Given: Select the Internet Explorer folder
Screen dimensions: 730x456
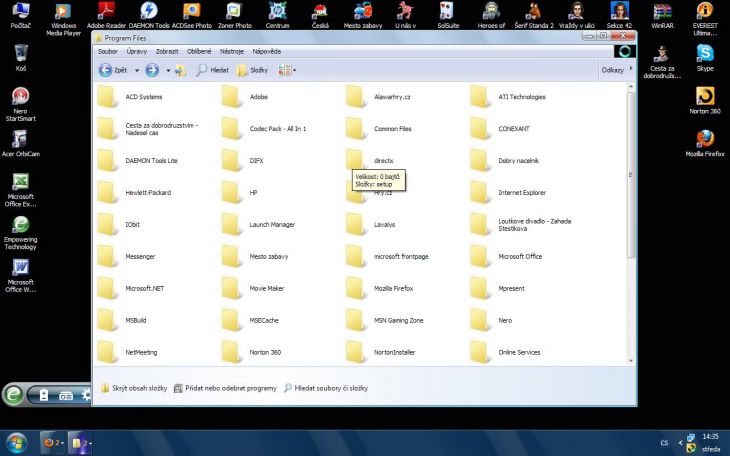Looking at the screenshot, I should [508, 193].
